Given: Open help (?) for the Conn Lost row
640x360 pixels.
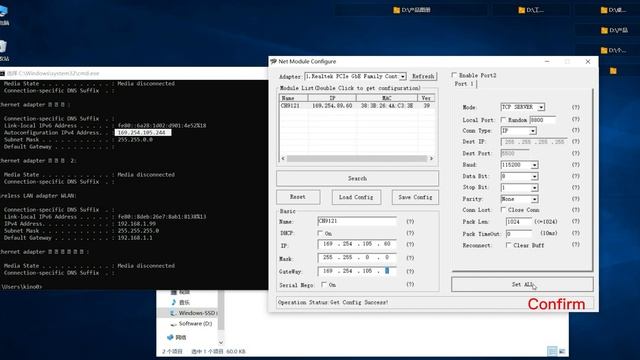Looking at the screenshot, I should click(576, 210).
